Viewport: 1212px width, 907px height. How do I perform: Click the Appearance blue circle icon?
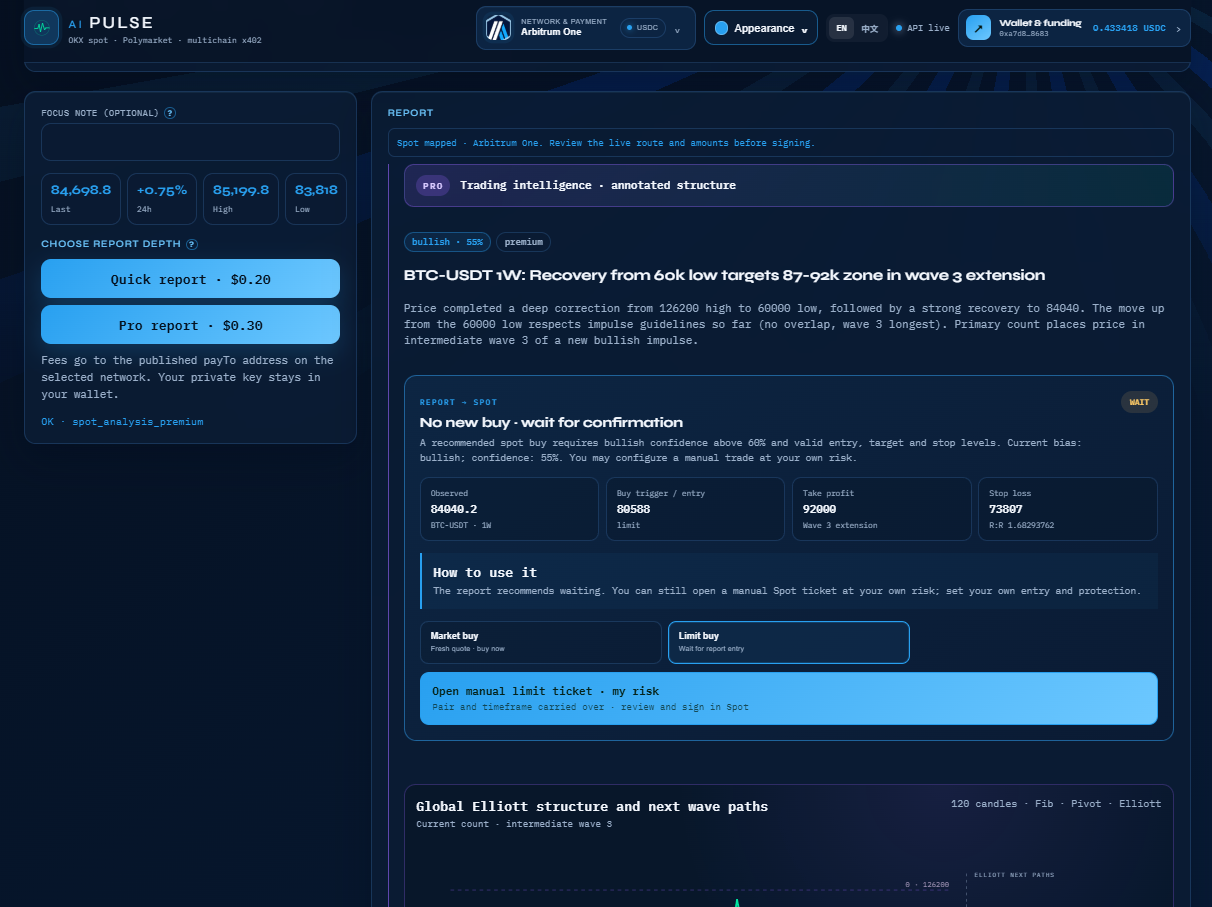(x=721, y=28)
